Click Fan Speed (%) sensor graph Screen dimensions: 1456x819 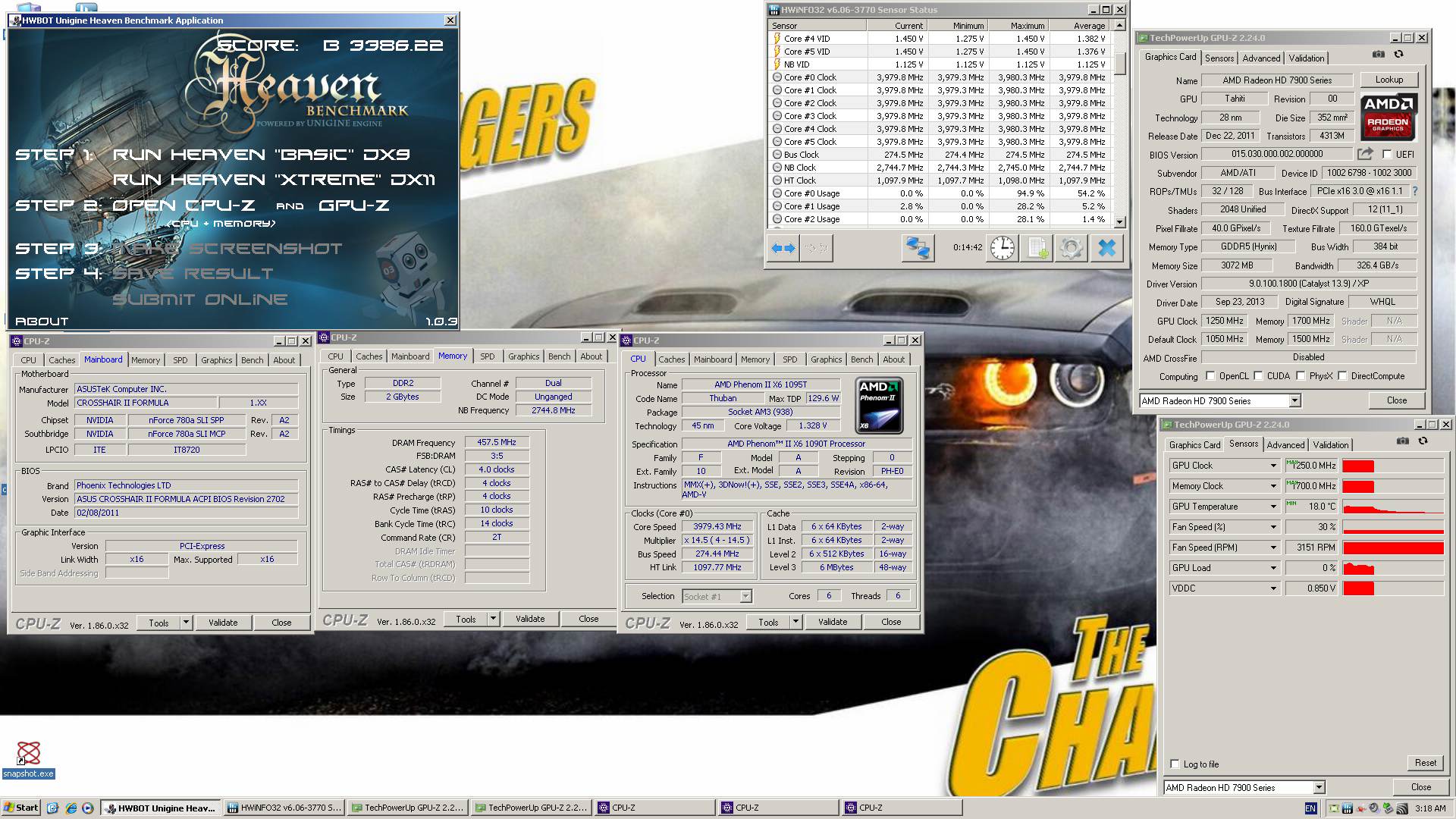[1392, 527]
